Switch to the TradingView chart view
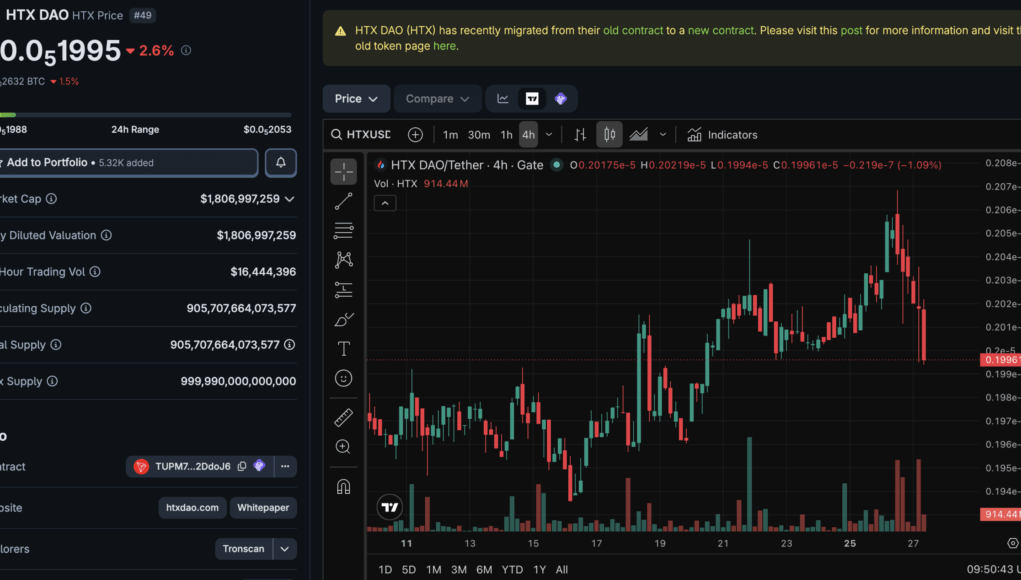Screen dimensions: 1021x580 pyautogui.click(x=532, y=98)
